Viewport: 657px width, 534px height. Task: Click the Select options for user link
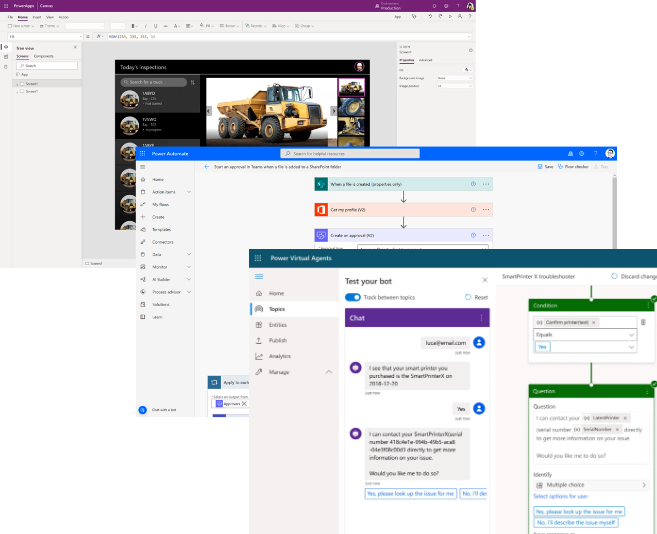coord(560,496)
